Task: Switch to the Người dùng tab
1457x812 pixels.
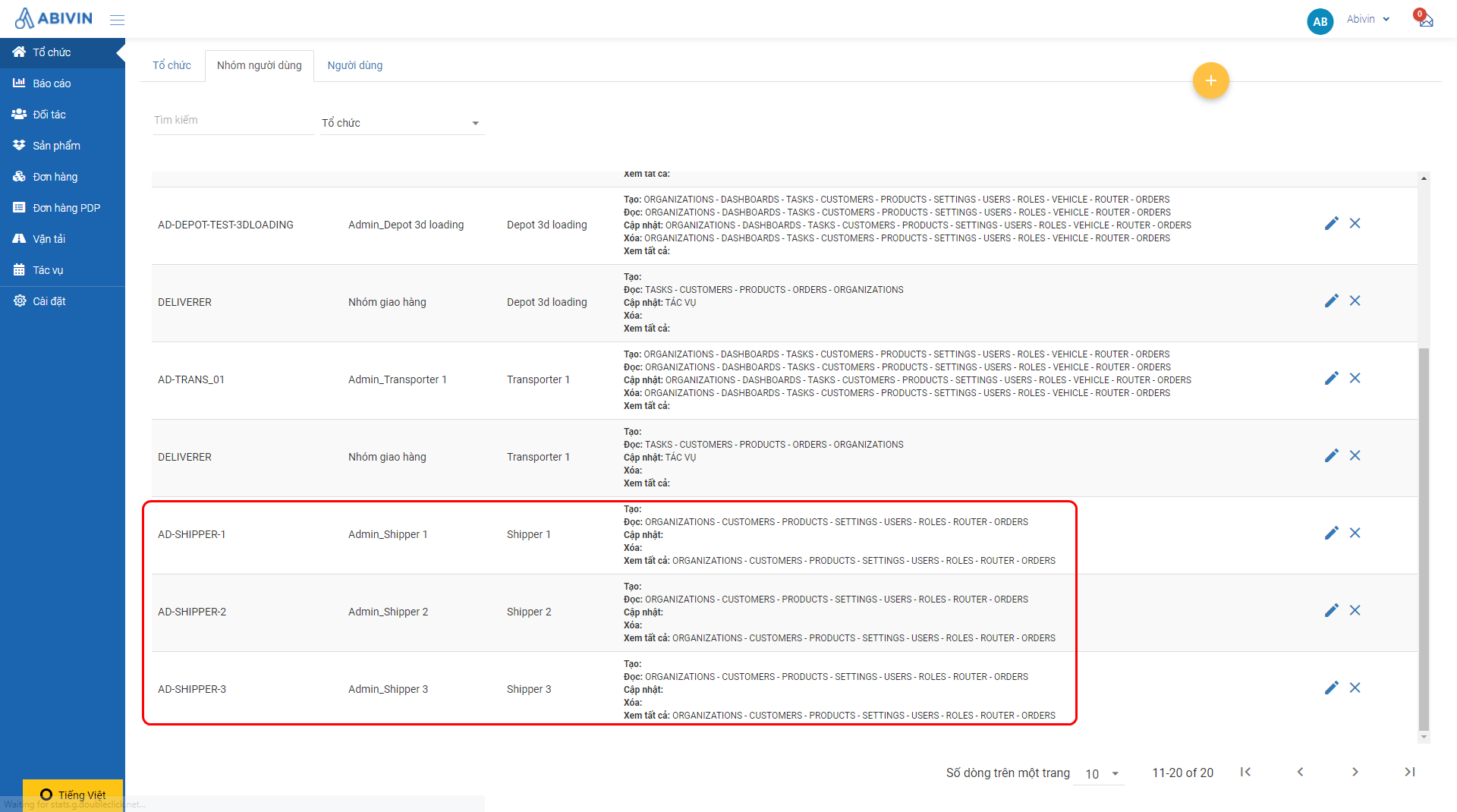Action: coord(354,66)
